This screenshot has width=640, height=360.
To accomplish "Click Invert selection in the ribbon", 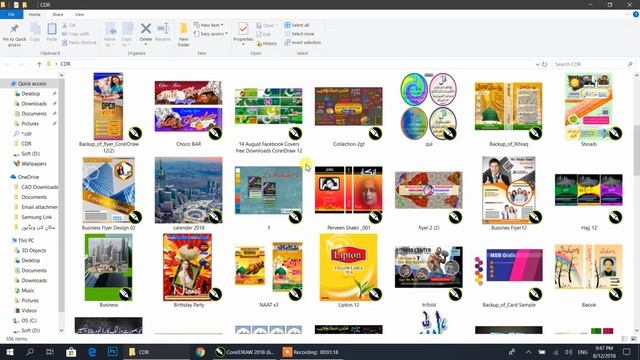I will tap(303, 42).
